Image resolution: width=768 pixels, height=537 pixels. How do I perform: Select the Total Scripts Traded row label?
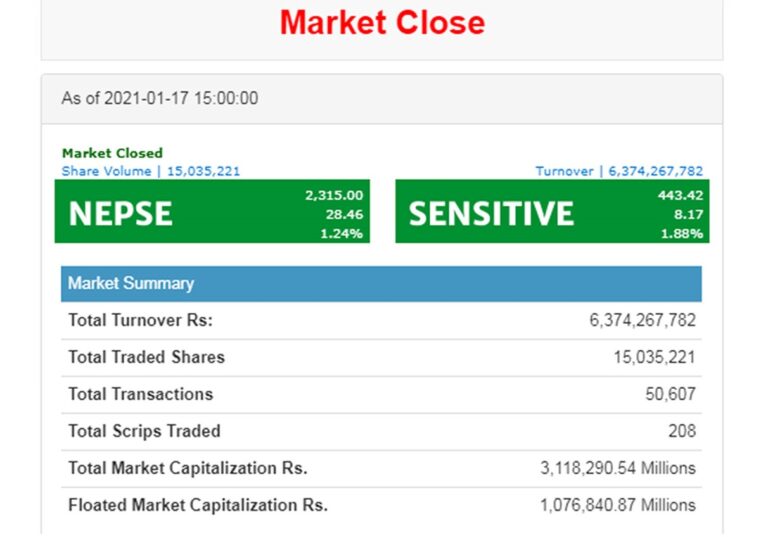coord(144,431)
